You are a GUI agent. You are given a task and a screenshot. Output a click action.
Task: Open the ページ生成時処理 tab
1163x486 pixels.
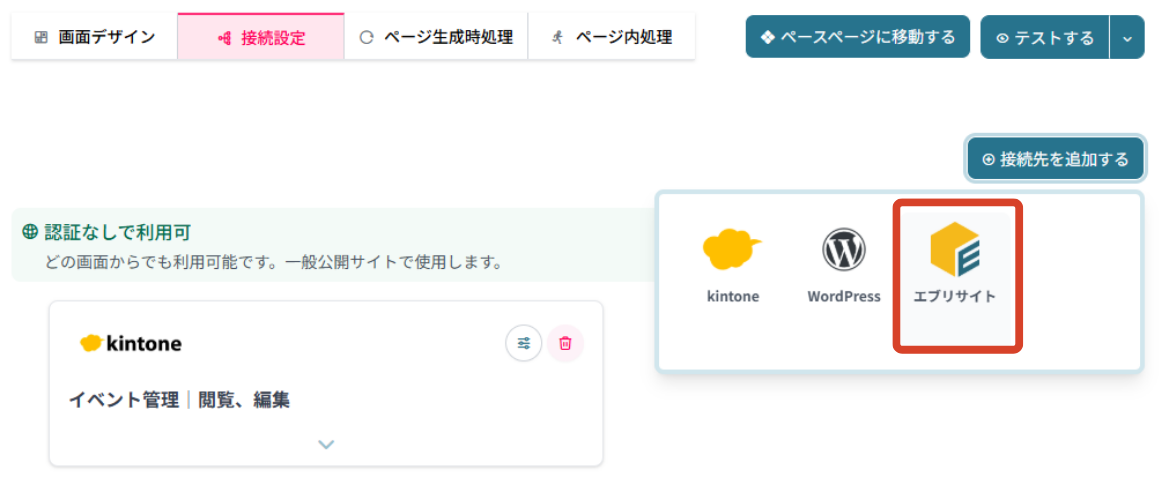436,38
